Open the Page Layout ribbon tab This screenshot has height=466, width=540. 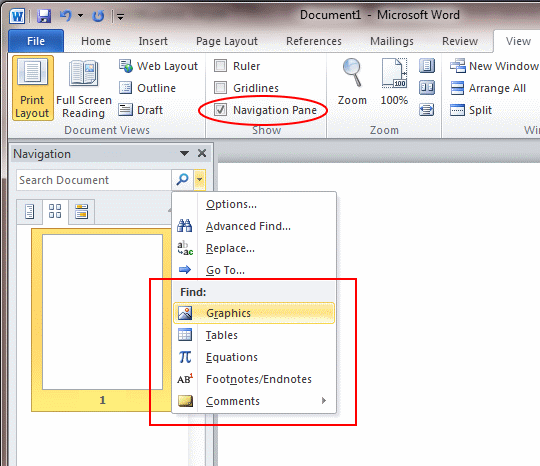click(x=227, y=41)
